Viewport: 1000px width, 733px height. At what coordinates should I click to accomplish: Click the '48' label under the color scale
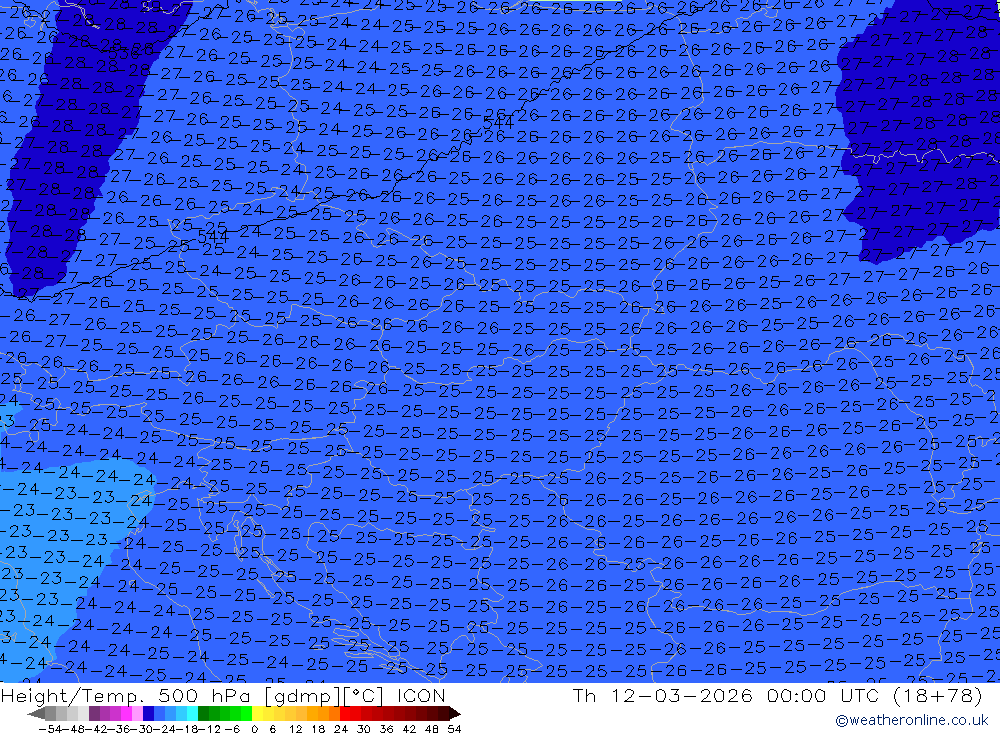(x=431, y=729)
